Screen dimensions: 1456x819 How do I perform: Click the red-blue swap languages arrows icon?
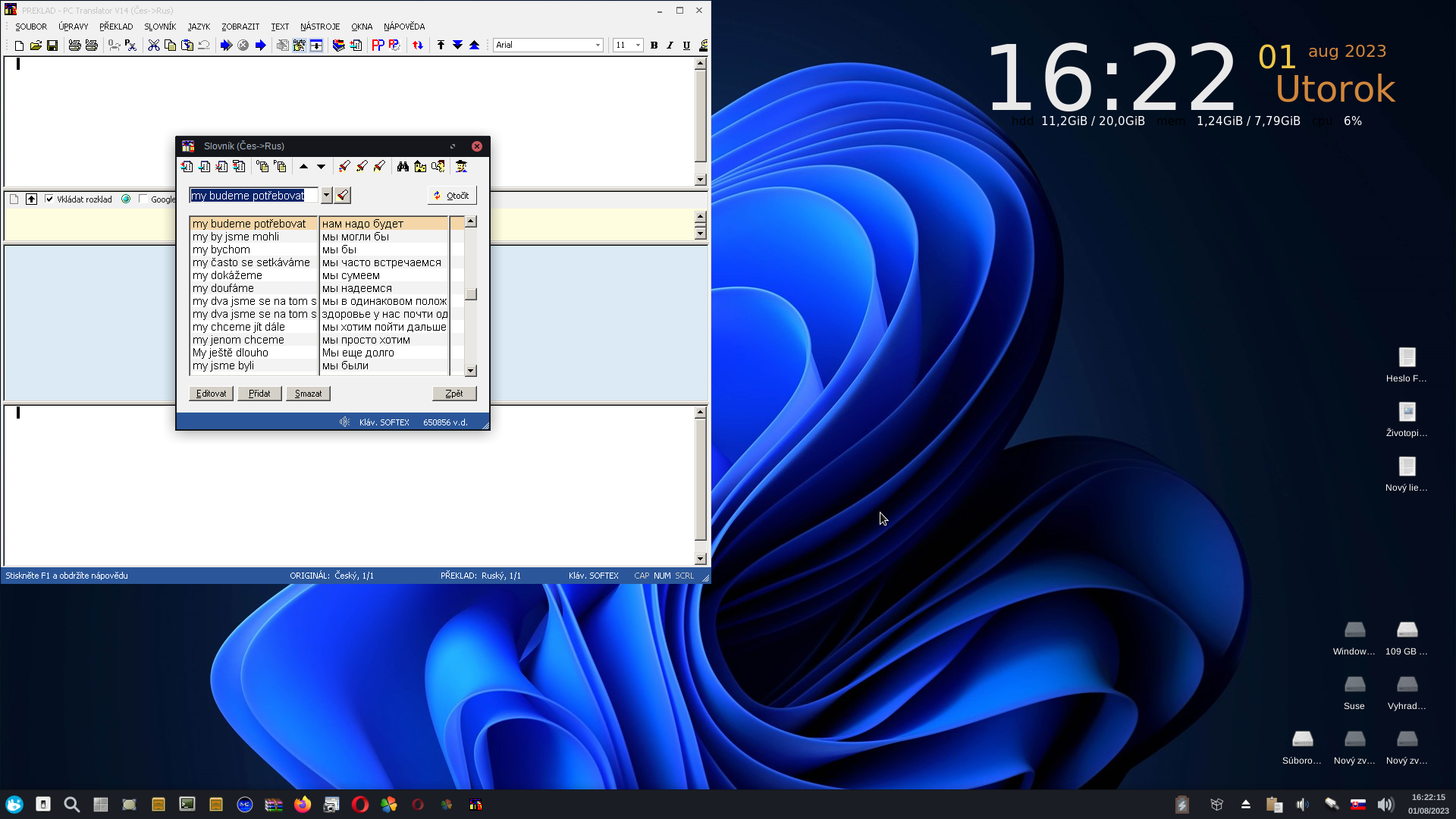click(418, 45)
